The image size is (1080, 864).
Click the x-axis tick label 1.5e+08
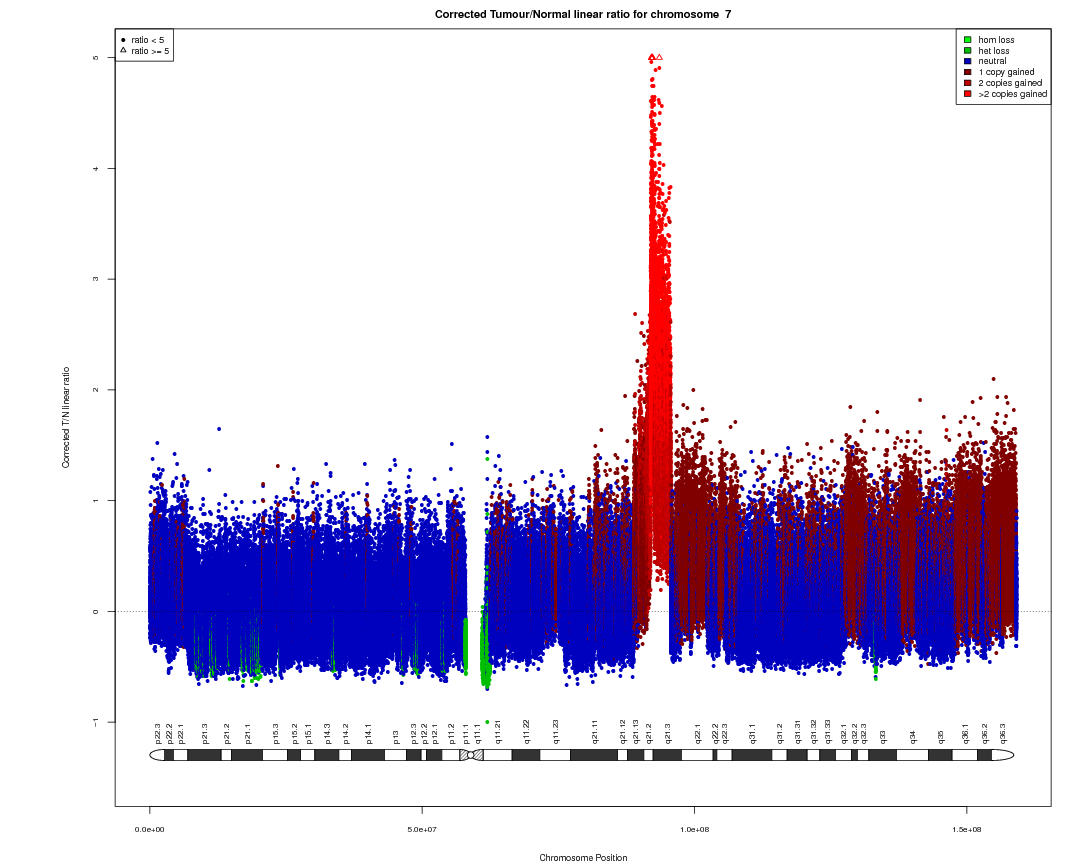967,830
